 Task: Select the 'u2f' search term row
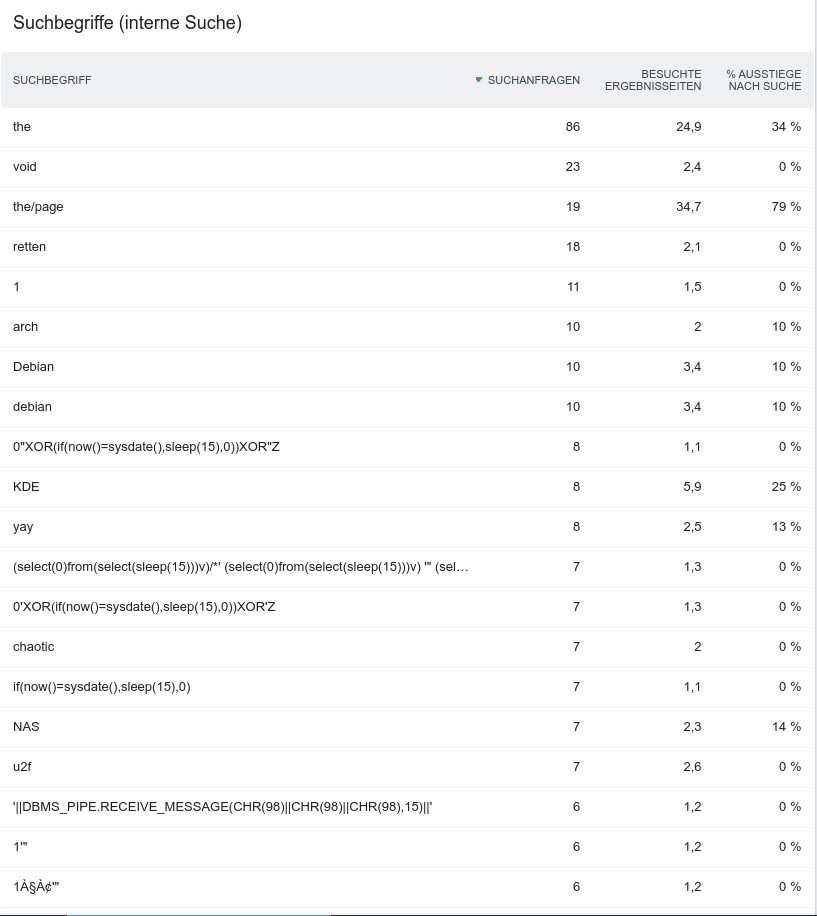[x=23, y=767]
